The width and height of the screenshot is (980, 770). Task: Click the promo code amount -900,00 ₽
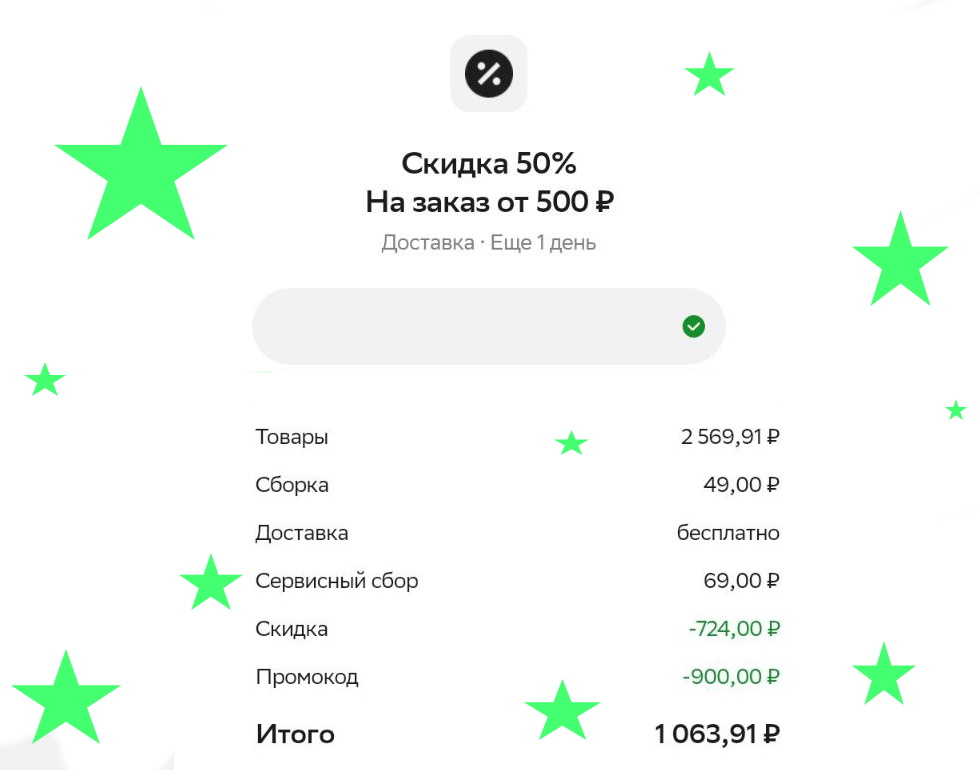tap(731, 677)
